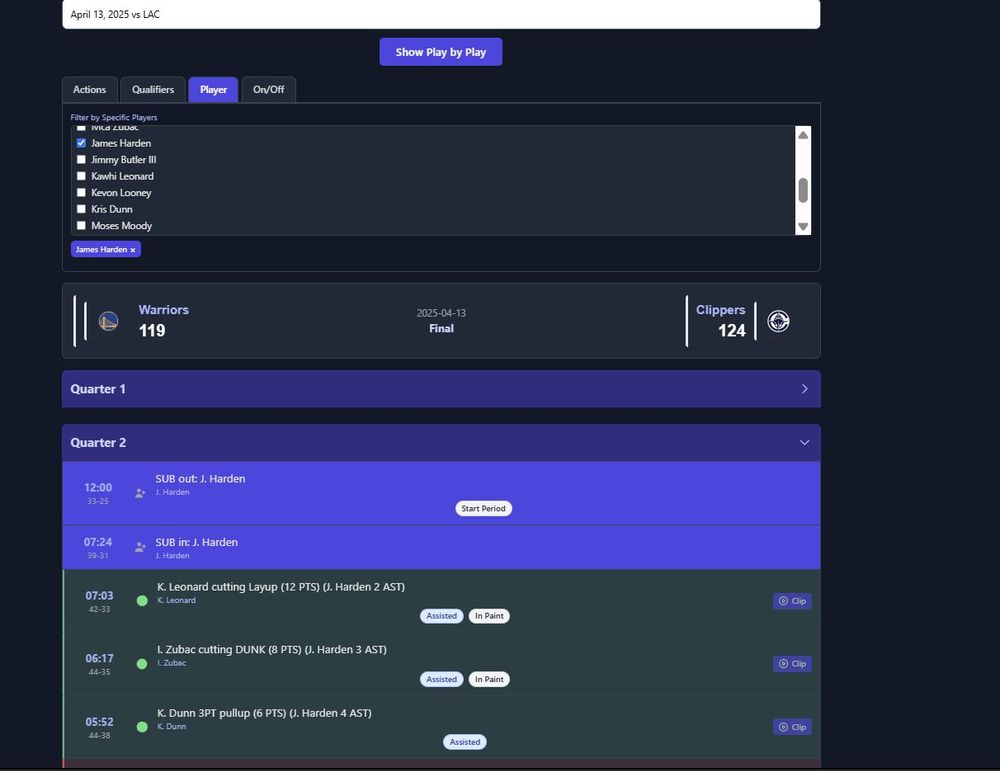Click the Clippers team name
This screenshot has height=771, width=1000.
[x=721, y=309]
